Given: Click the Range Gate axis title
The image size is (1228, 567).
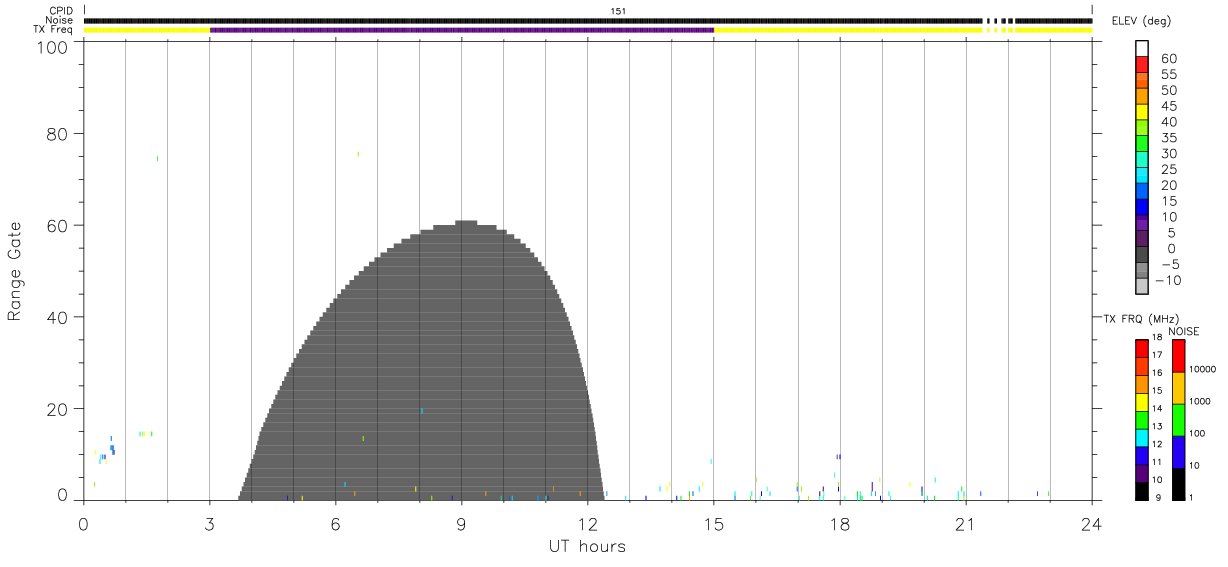Looking at the screenshot, I should tap(15, 271).
